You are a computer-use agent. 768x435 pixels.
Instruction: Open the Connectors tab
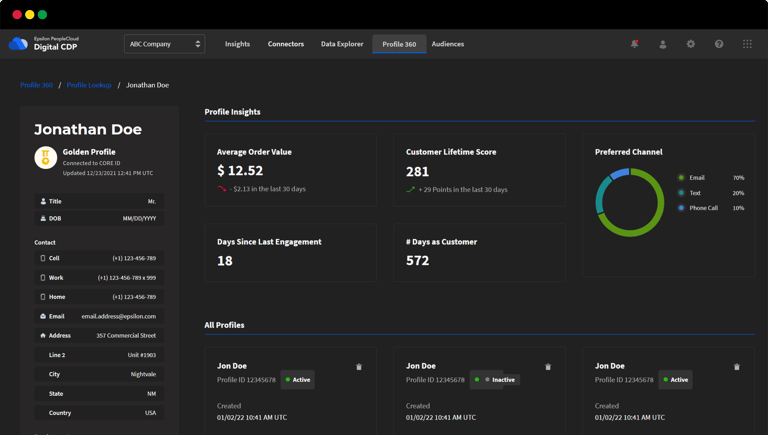(x=286, y=44)
